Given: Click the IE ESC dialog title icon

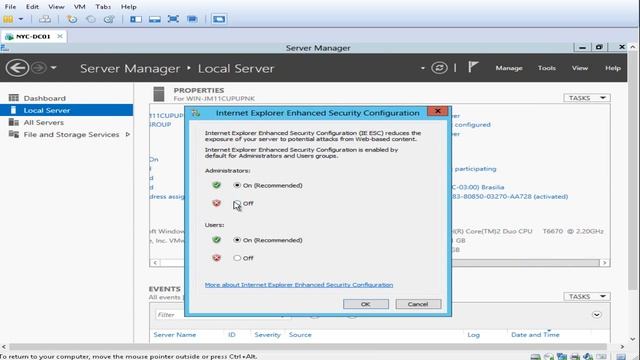Looking at the screenshot, I should [x=196, y=113].
